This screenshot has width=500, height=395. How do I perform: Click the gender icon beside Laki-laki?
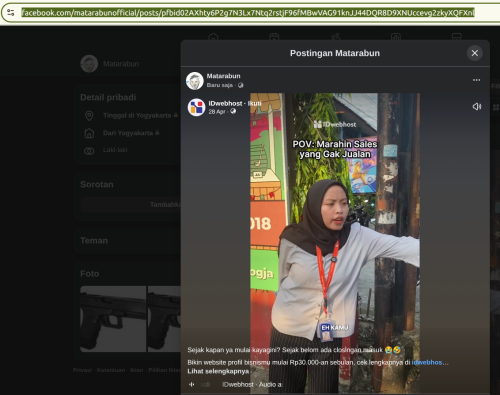[x=89, y=151]
